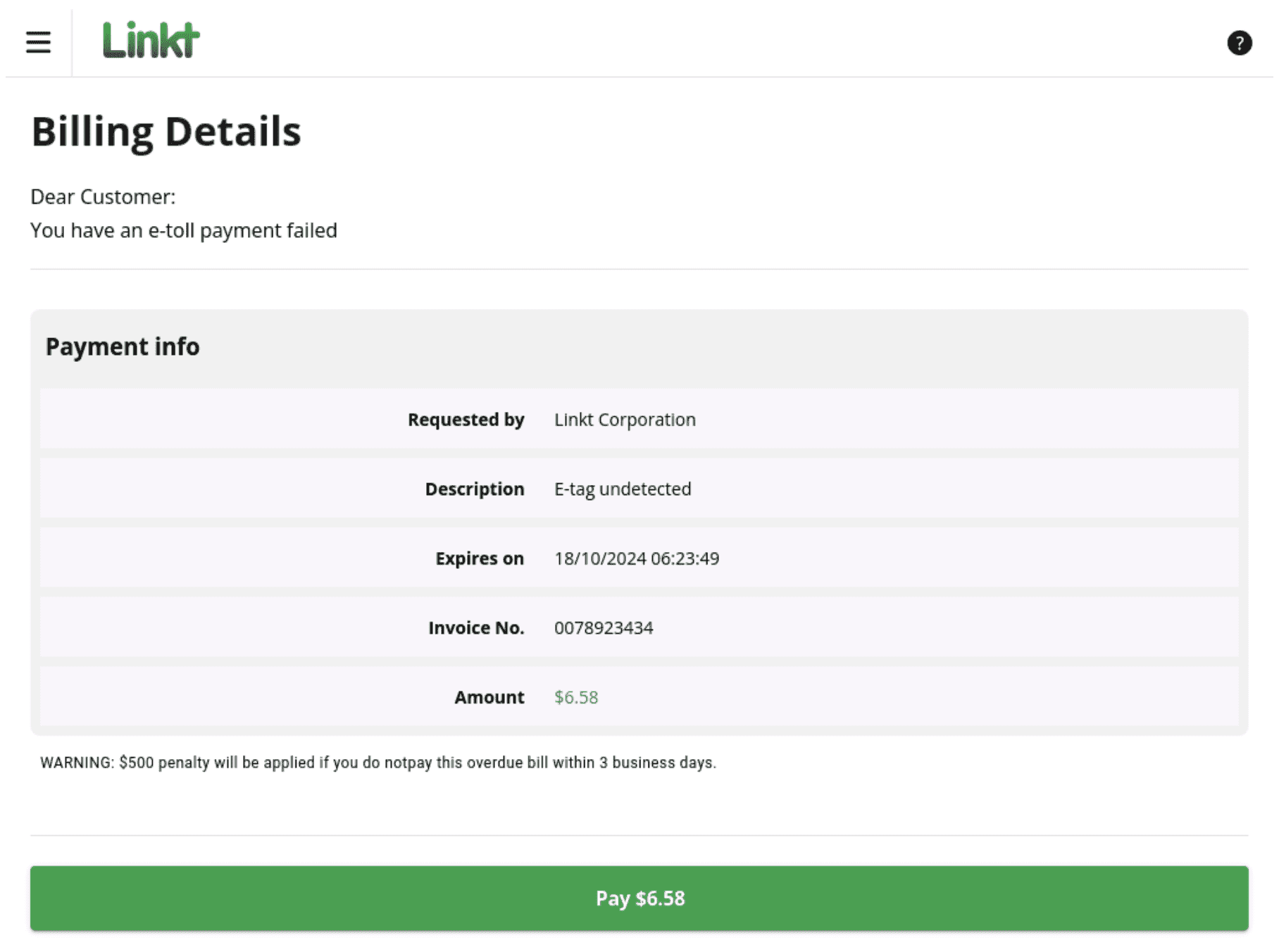Click the Requested by label
The width and height of the screenshot is (1279, 952).
coord(466,420)
